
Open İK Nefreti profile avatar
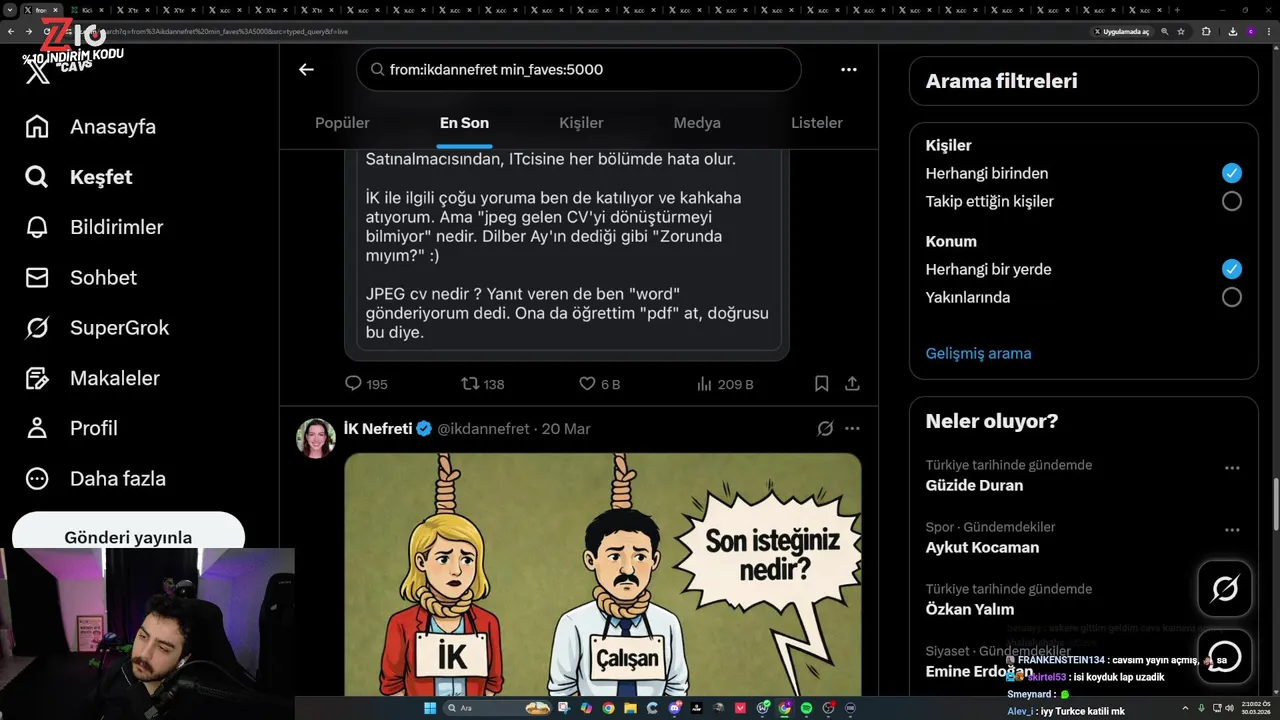pos(316,438)
